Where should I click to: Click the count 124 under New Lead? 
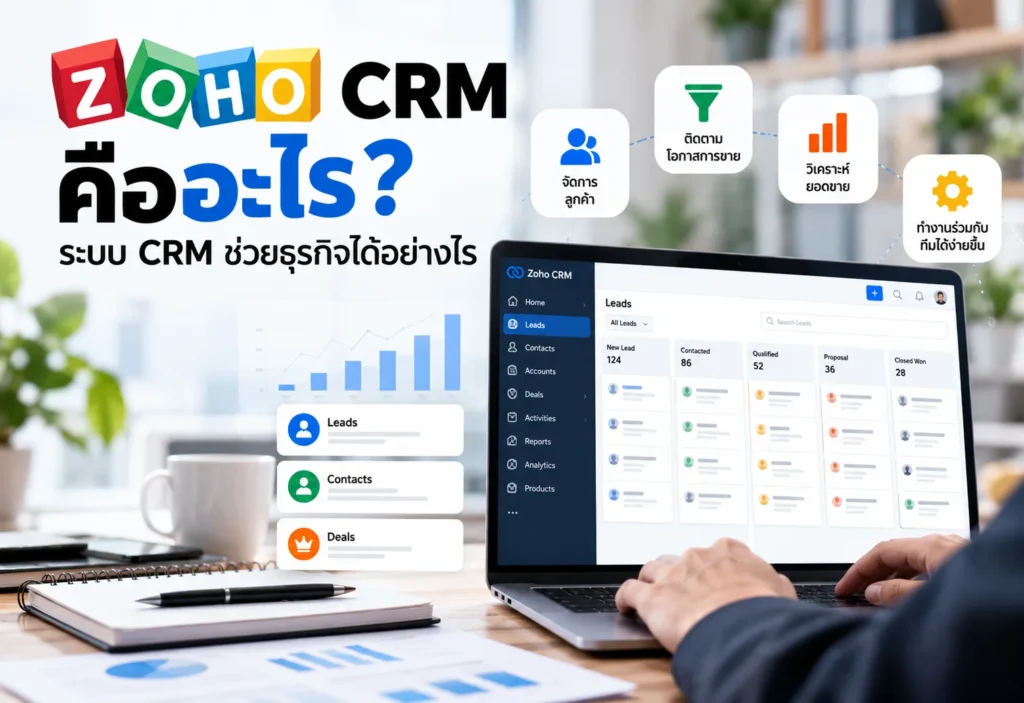(x=614, y=360)
